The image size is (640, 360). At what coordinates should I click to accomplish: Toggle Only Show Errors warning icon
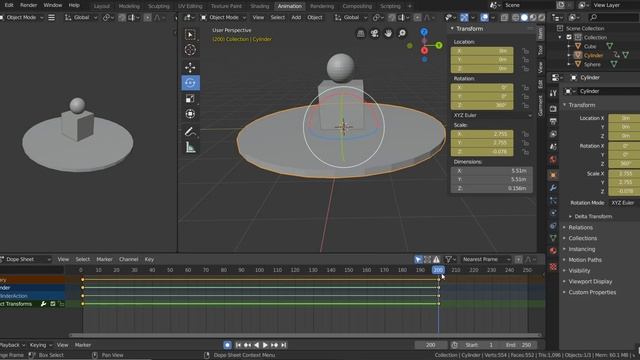click(x=436, y=259)
